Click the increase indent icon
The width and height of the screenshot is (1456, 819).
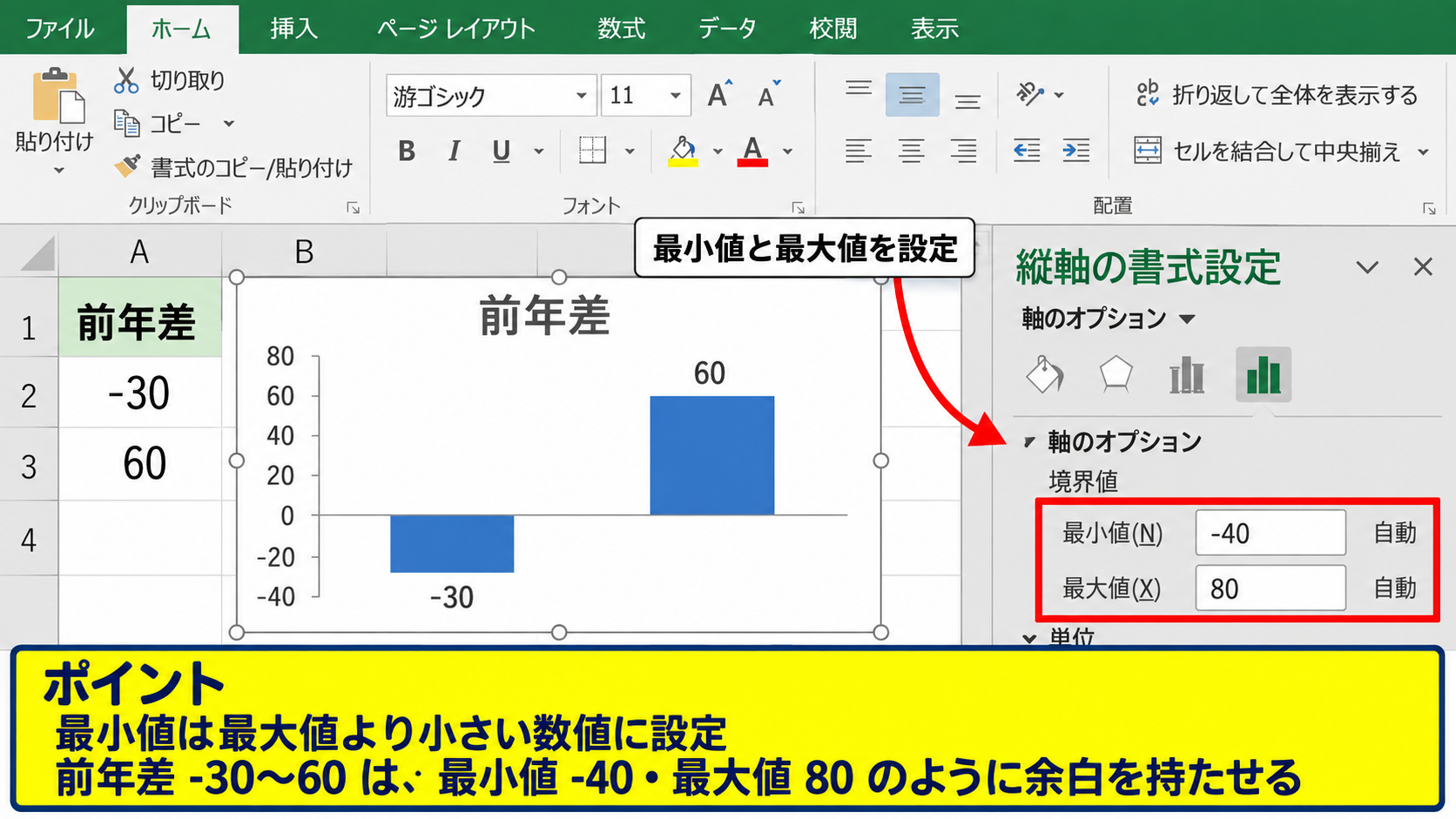[x=1076, y=151]
